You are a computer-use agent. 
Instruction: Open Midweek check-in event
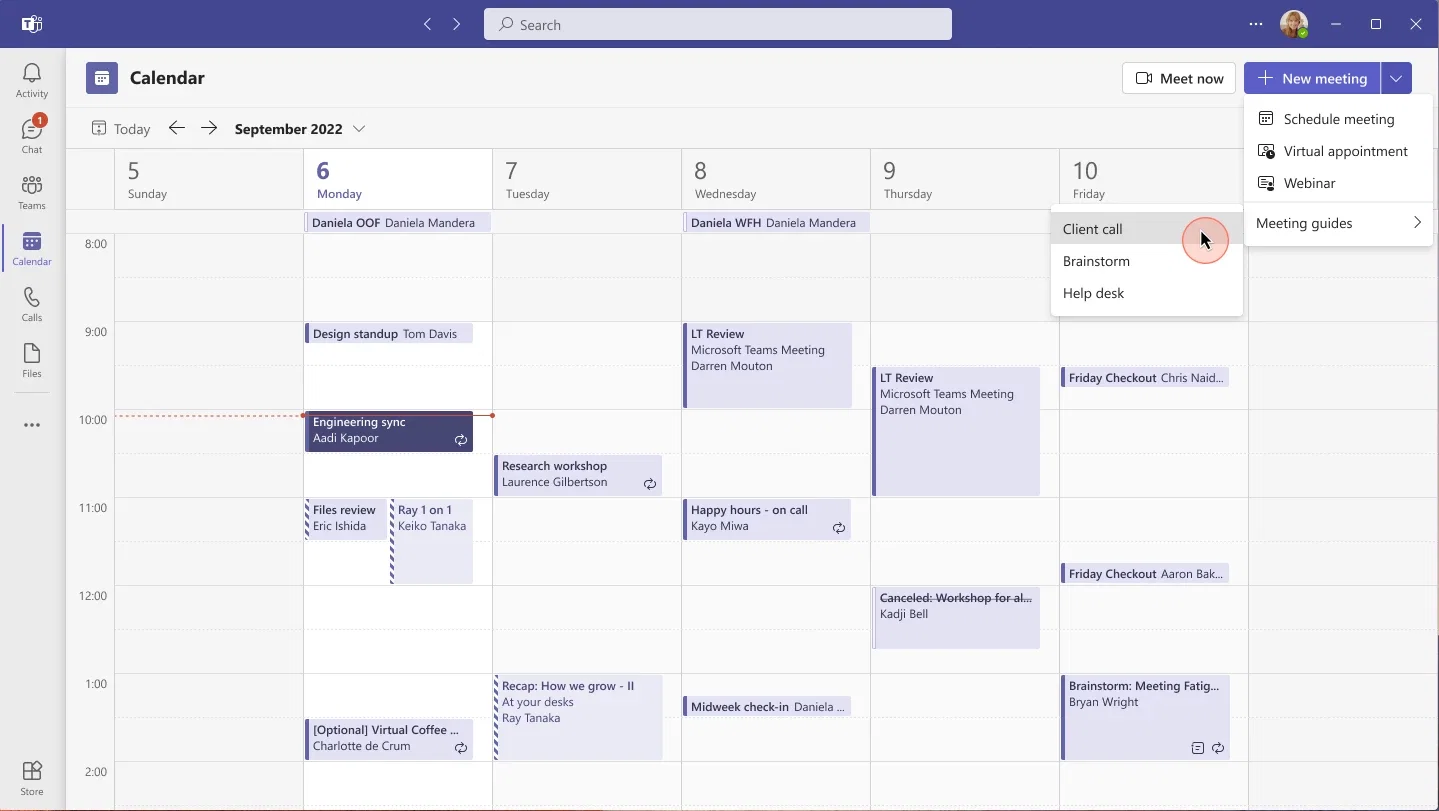[767, 707]
